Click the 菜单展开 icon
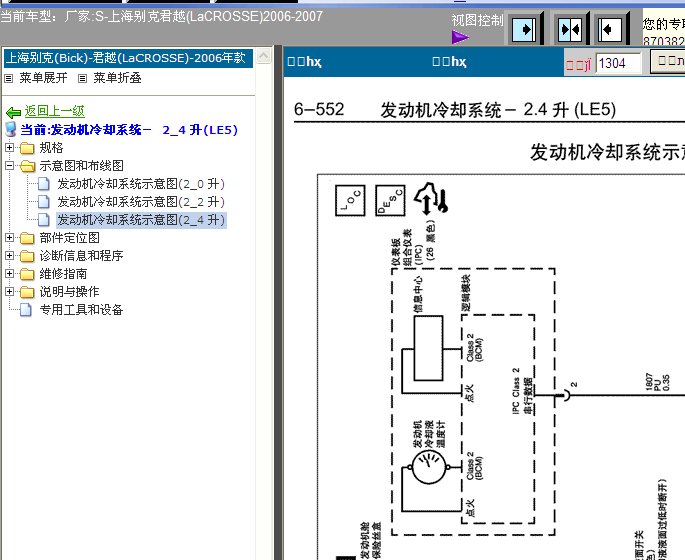The width and height of the screenshot is (685, 560). point(9,79)
